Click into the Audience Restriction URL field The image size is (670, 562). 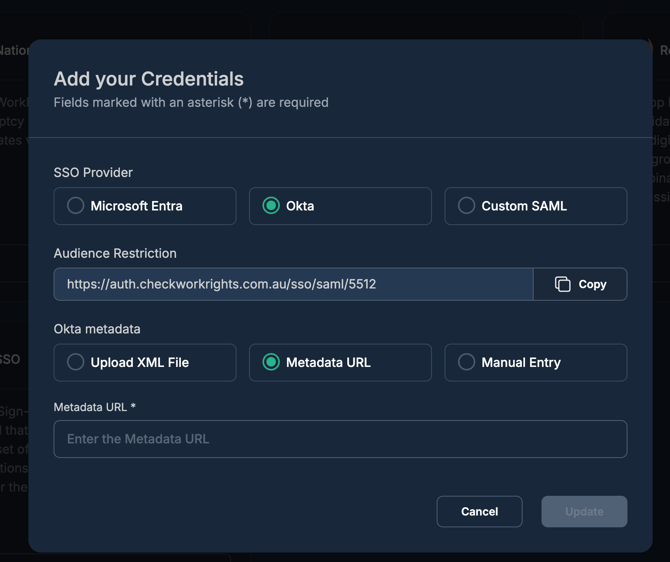click(294, 284)
